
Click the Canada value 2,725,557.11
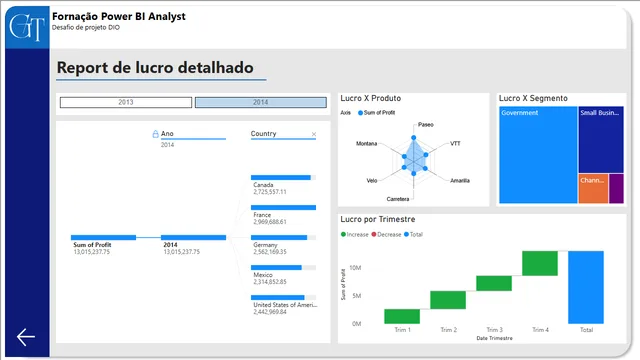coord(270,192)
